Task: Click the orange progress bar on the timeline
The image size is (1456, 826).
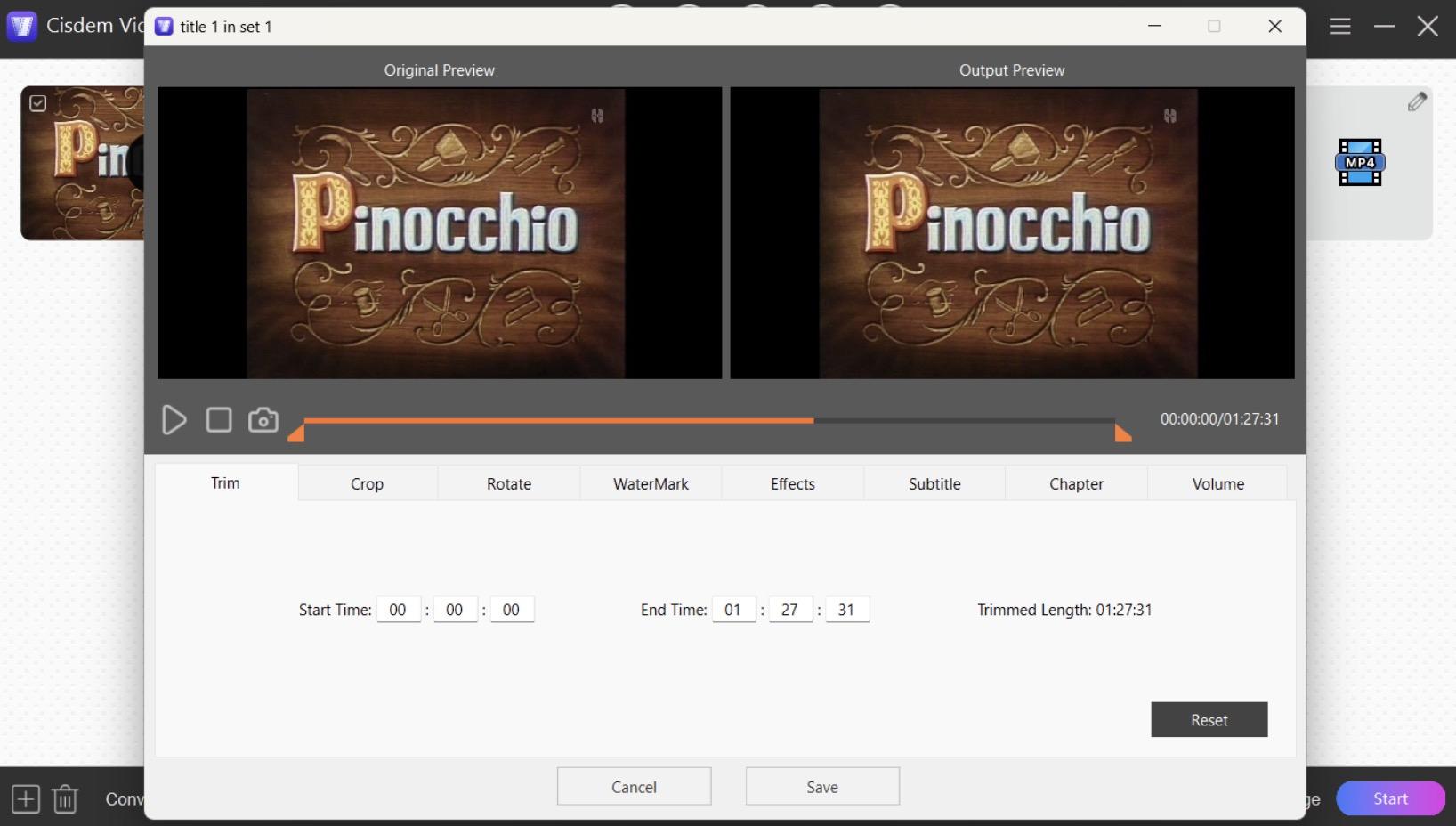Action: click(559, 420)
